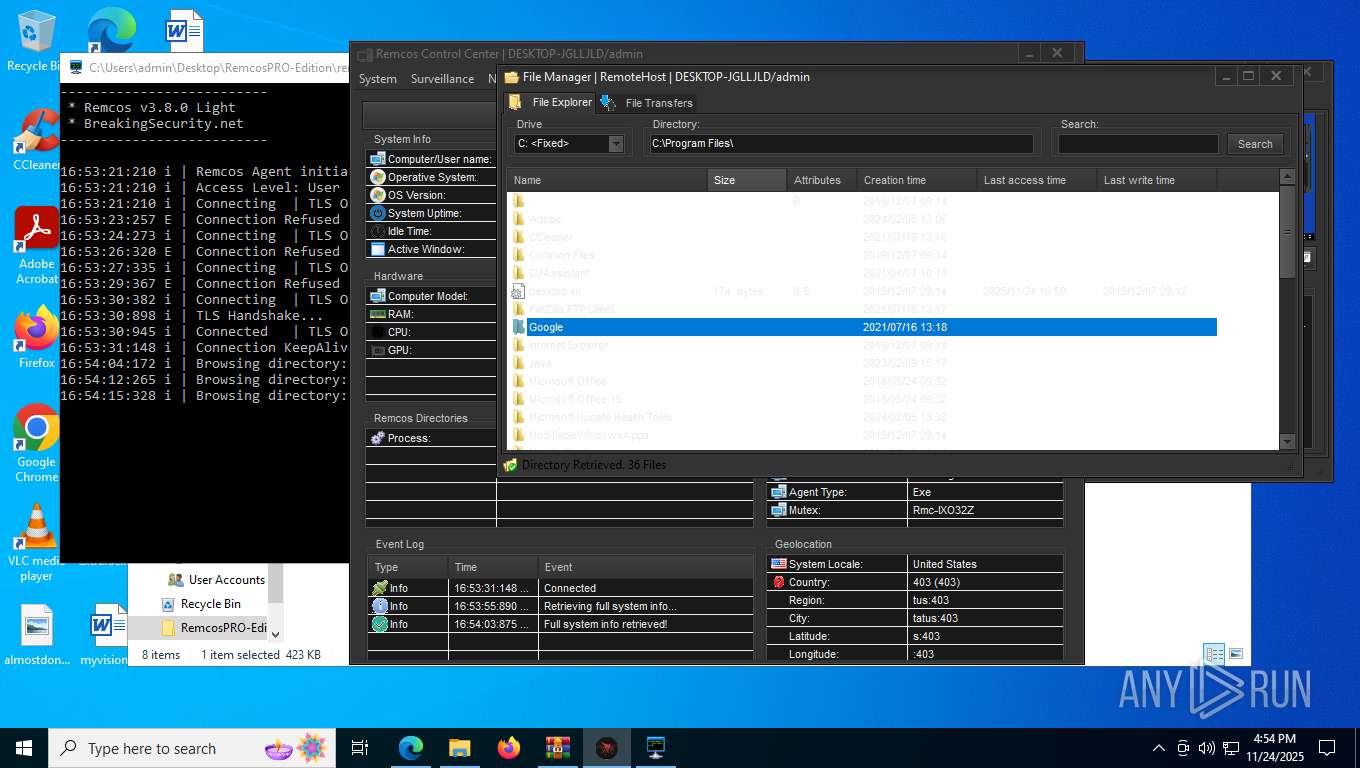The image size is (1360, 768).
Task: Click the Computer Model icon
Action: click(378, 296)
